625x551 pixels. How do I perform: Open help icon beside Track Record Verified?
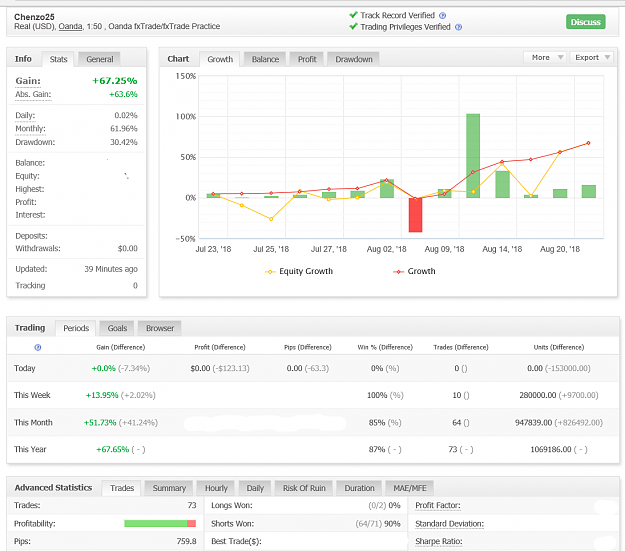click(x=442, y=16)
